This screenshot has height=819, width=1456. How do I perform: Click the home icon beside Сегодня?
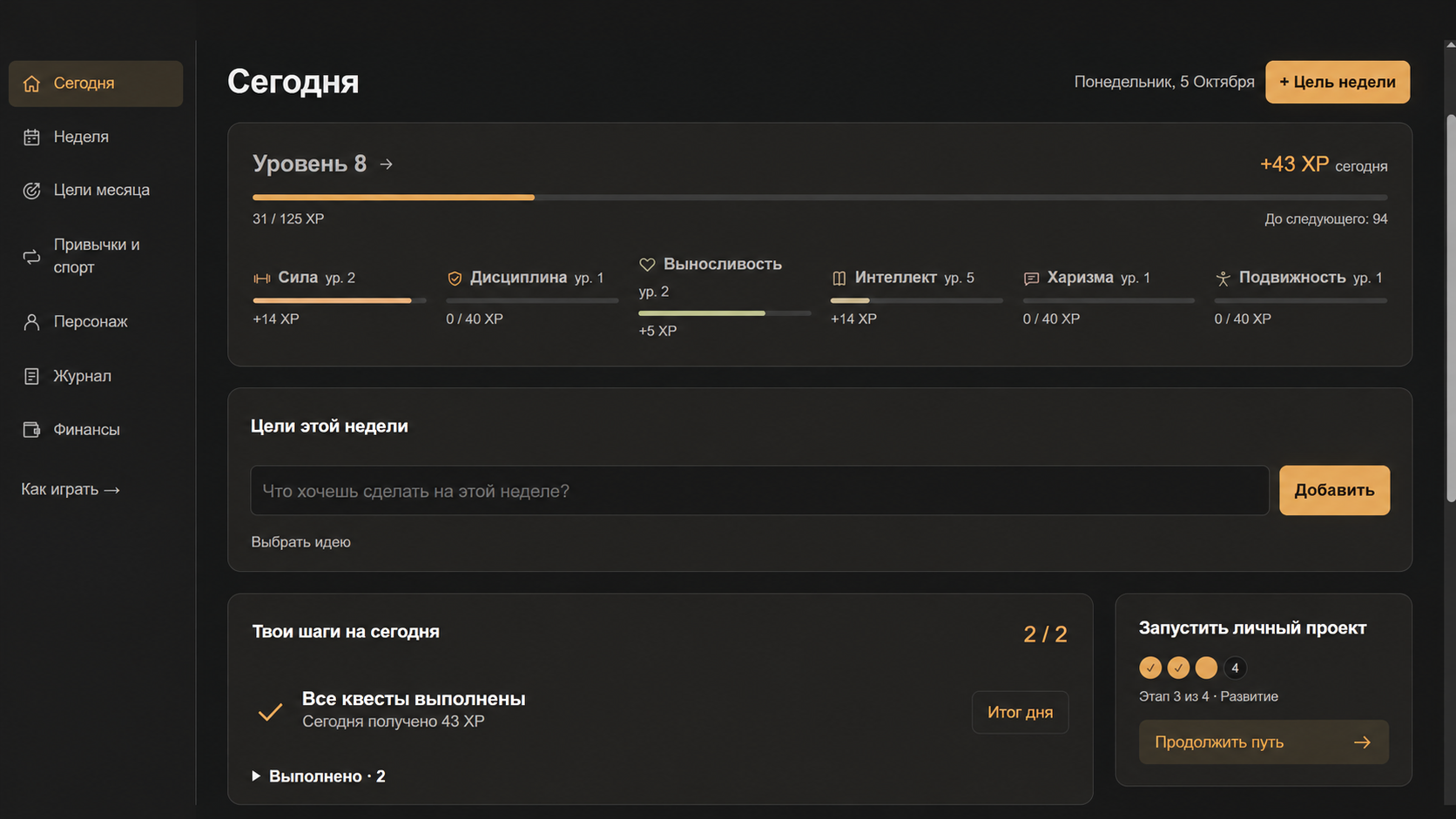point(31,84)
